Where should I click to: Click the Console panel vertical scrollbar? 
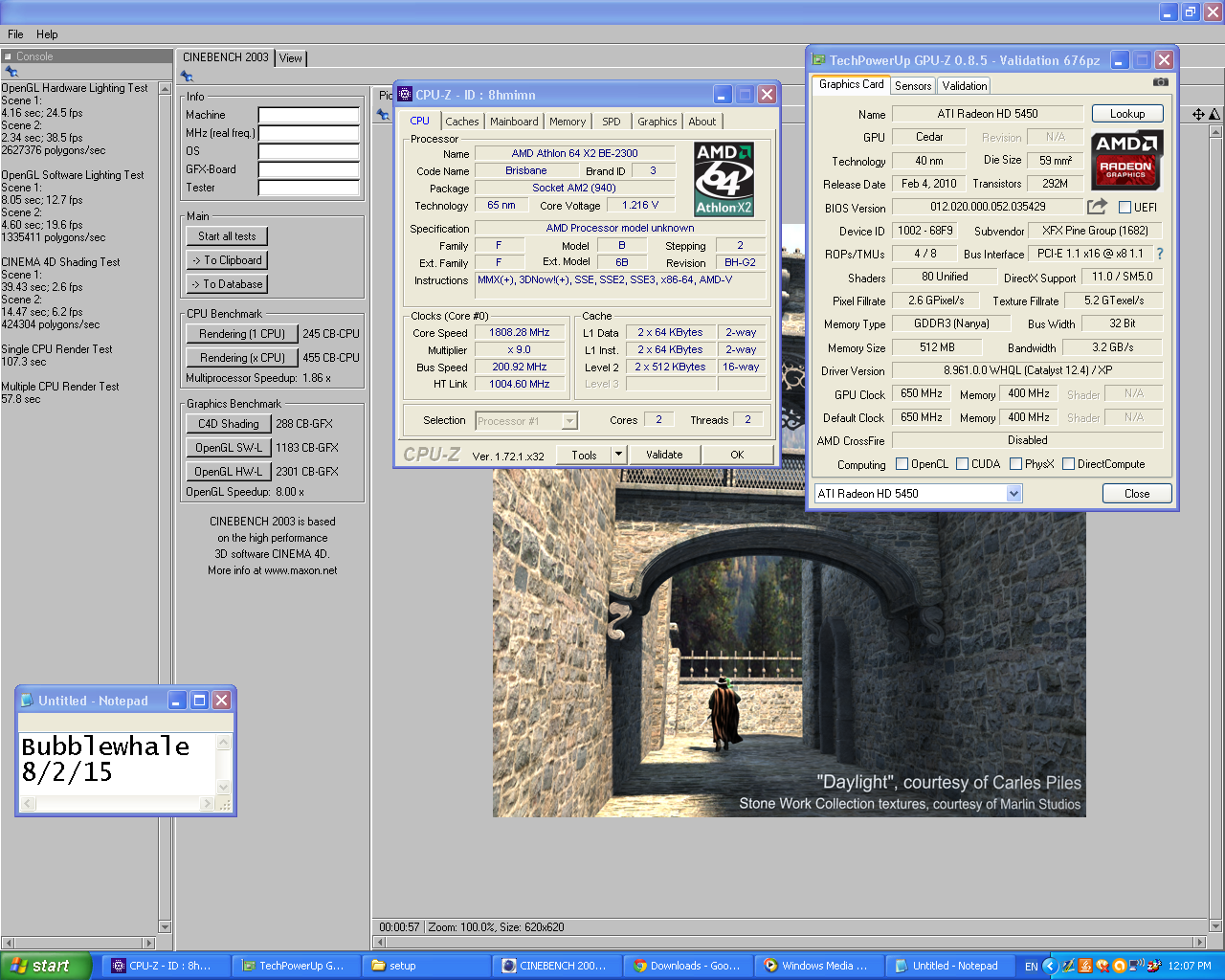[165, 479]
